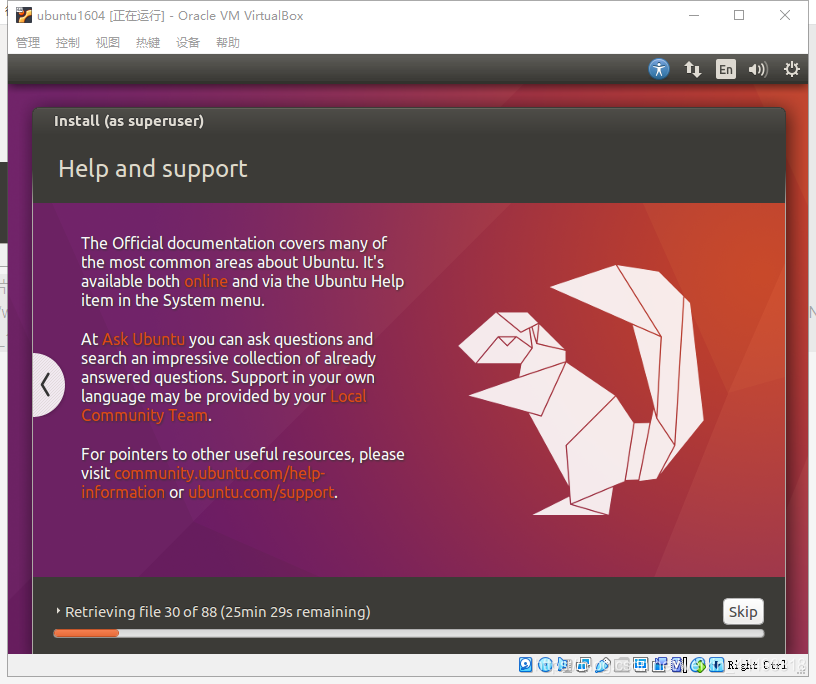Expand the installation details disclosure triangle
Screen dimensions: 816x684
(x=58, y=611)
